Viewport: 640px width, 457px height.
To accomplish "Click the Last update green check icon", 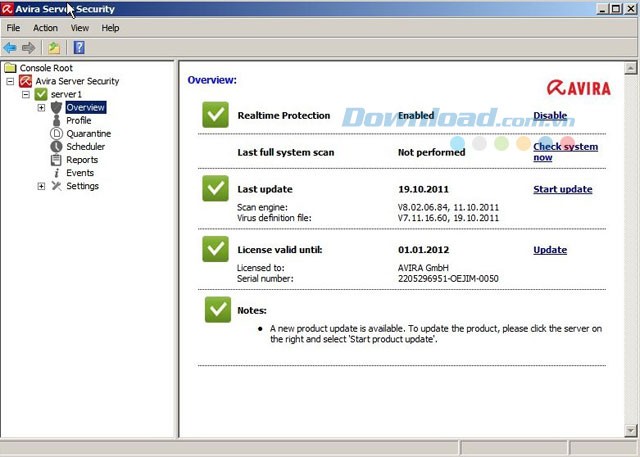I will [x=215, y=188].
